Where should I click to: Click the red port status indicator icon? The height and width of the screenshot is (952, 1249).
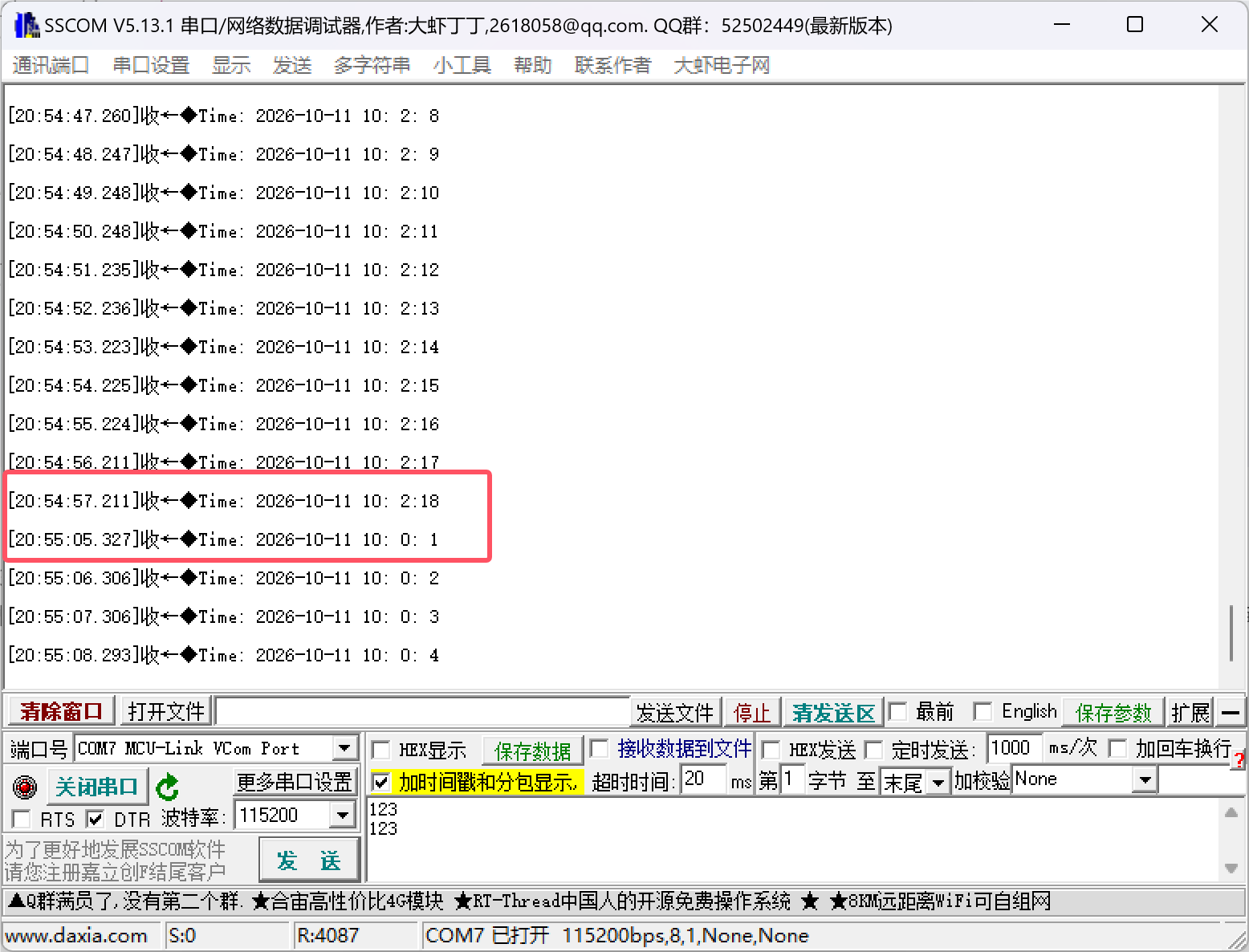pos(25,787)
